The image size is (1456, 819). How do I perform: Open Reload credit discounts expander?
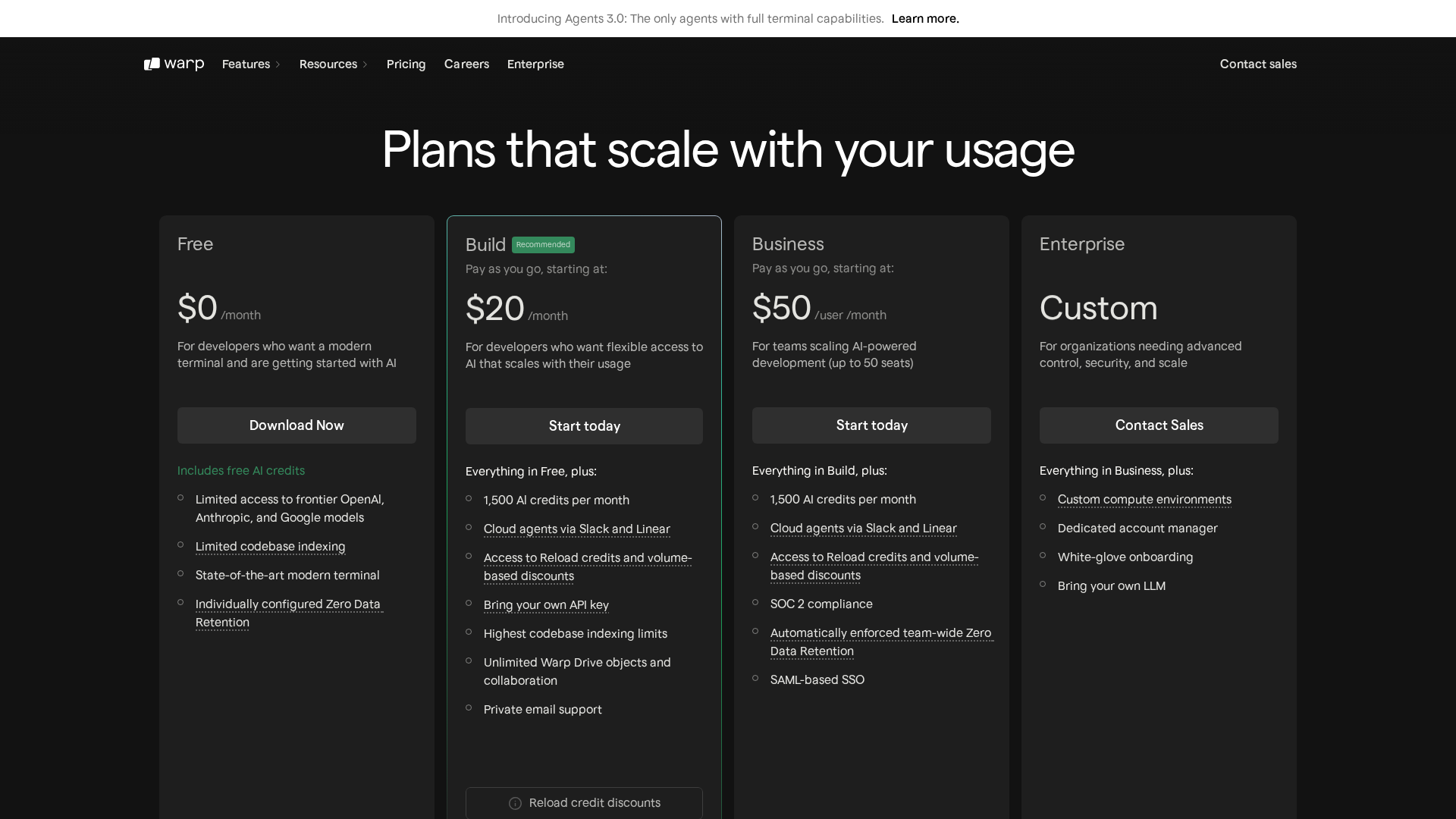(x=595, y=802)
